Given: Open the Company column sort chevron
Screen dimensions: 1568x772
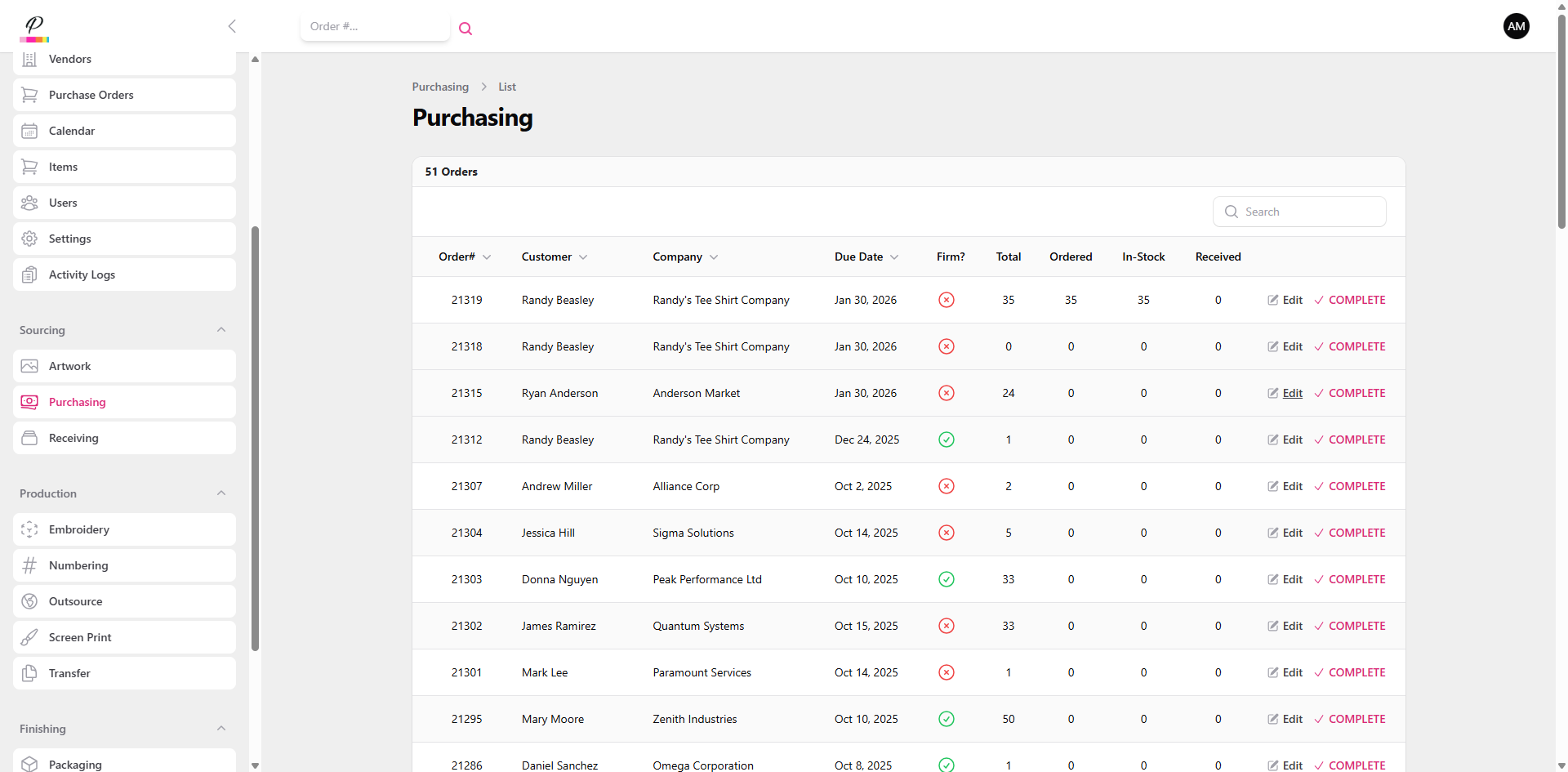Looking at the screenshot, I should click(714, 257).
